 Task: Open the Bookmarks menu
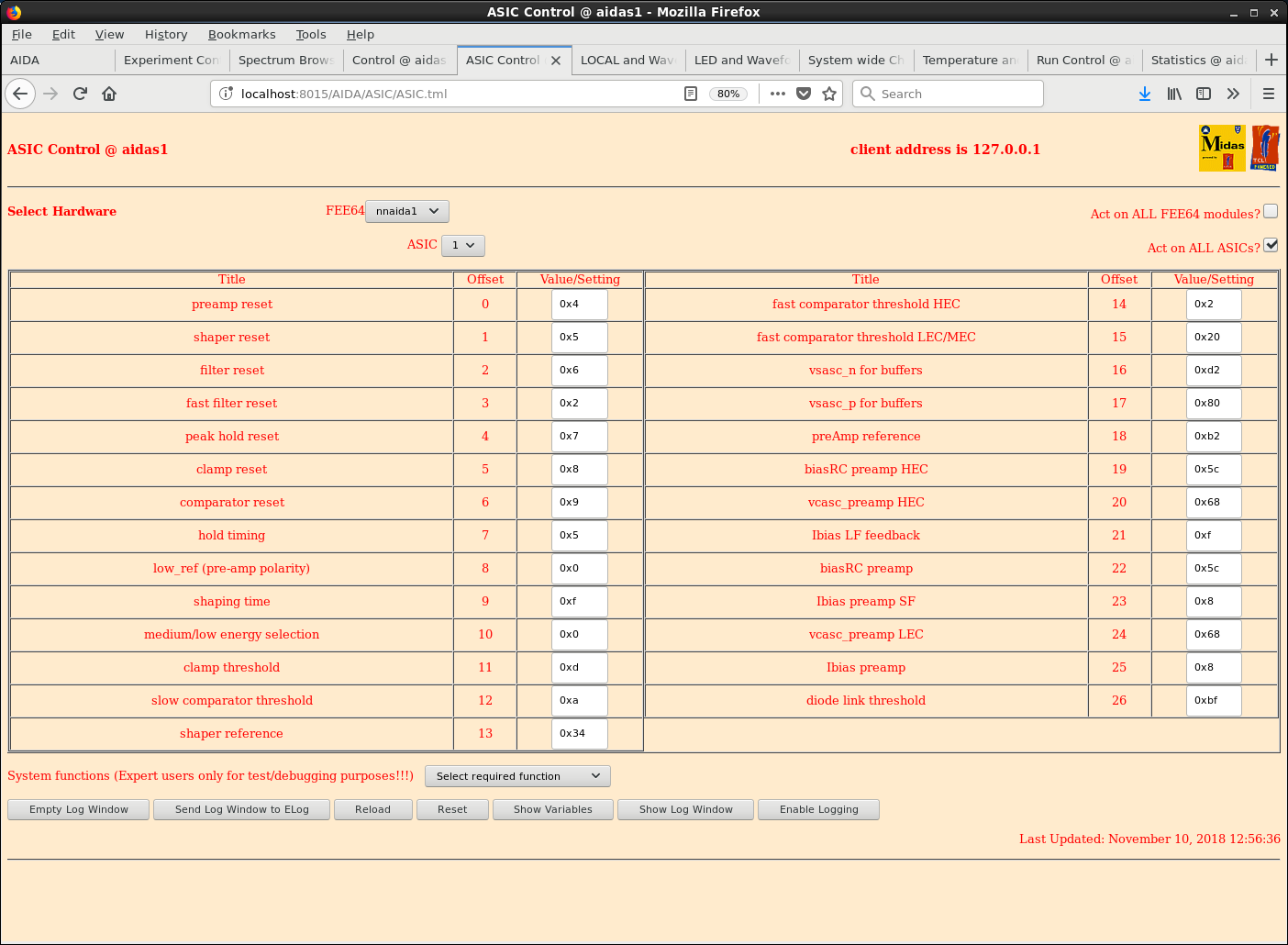241,34
